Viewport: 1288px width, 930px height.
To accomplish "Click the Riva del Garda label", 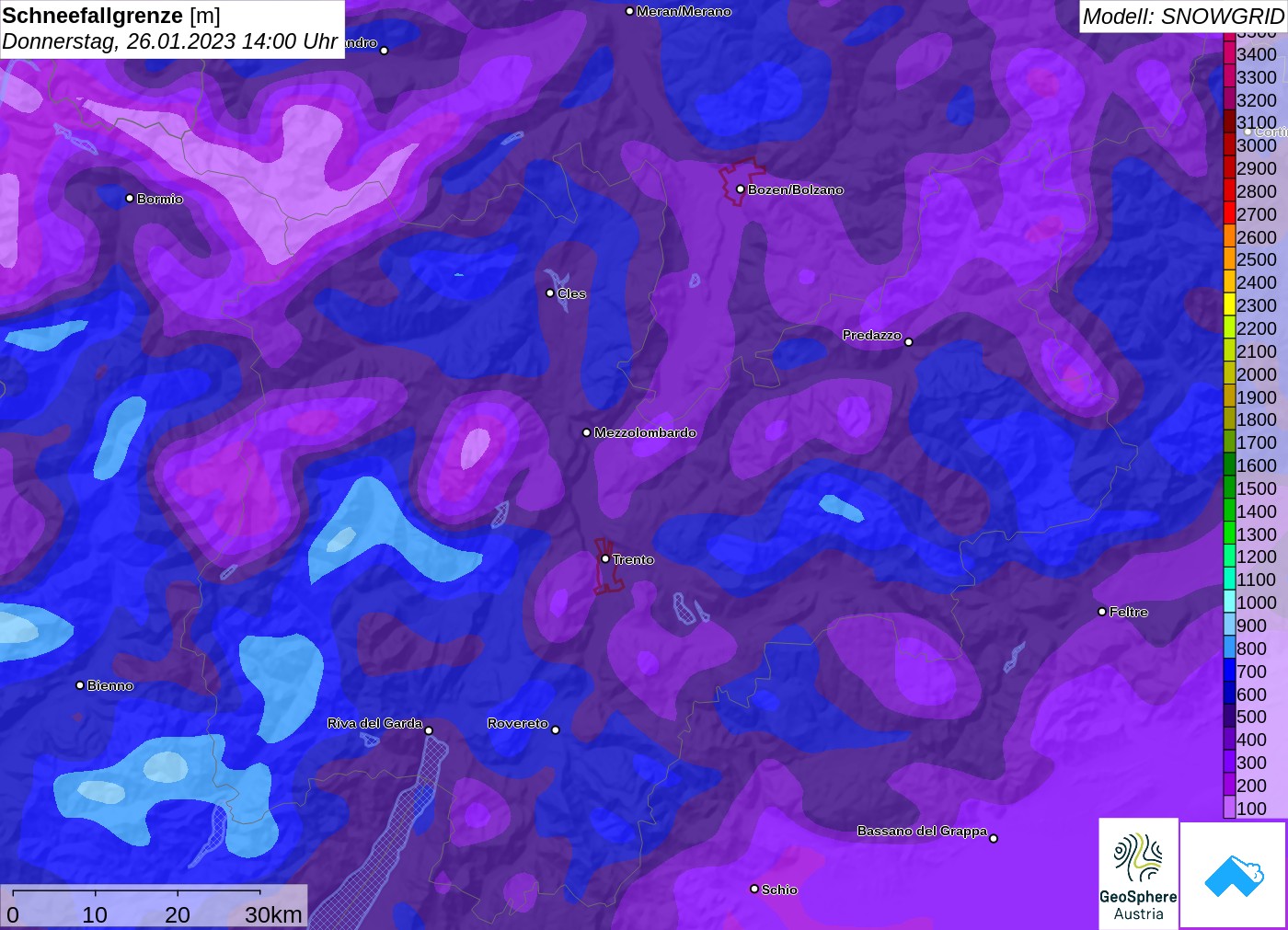I will point(374,723).
